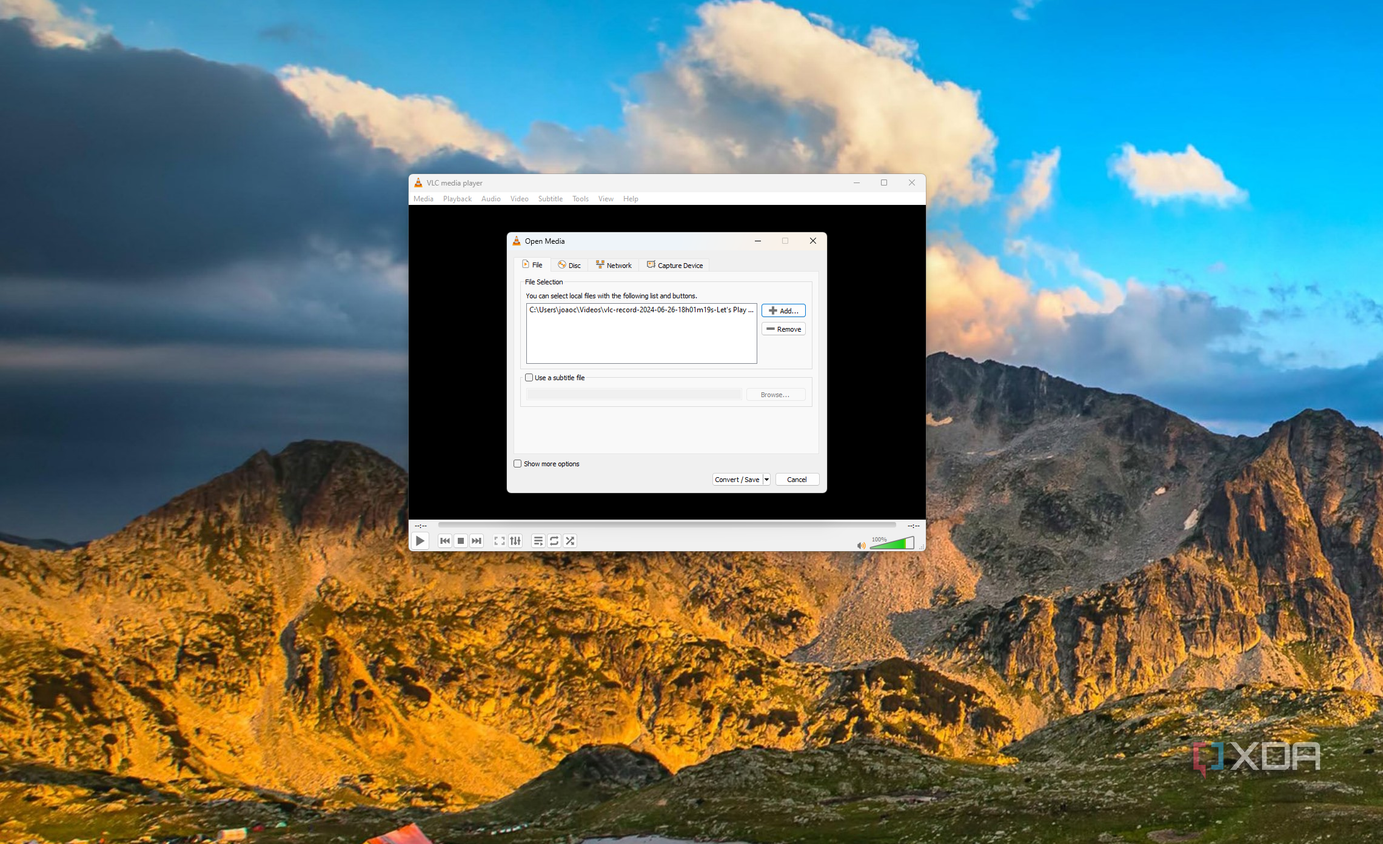Click the remaining time label
Image resolution: width=1383 pixels, height=844 pixels.
pyautogui.click(x=913, y=526)
